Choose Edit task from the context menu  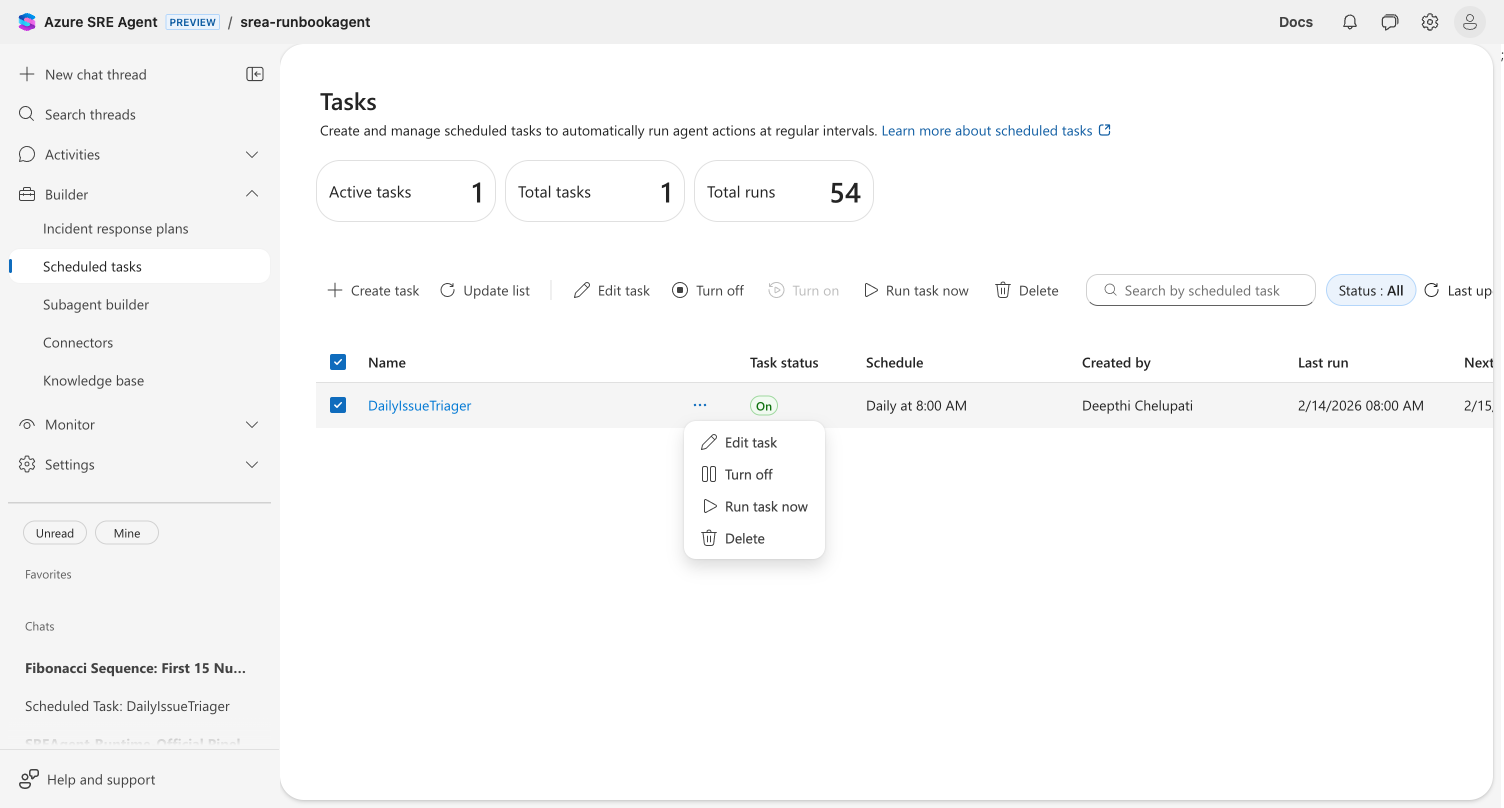click(x=754, y=442)
